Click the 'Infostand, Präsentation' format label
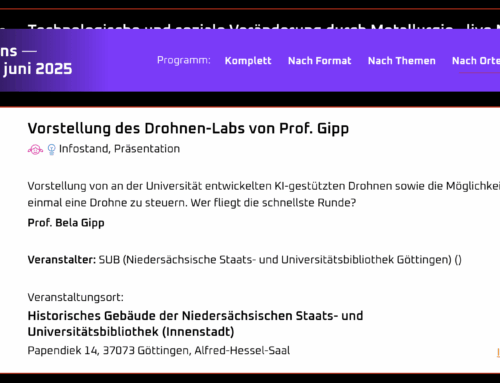The image size is (500, 383). click(119, 149)
